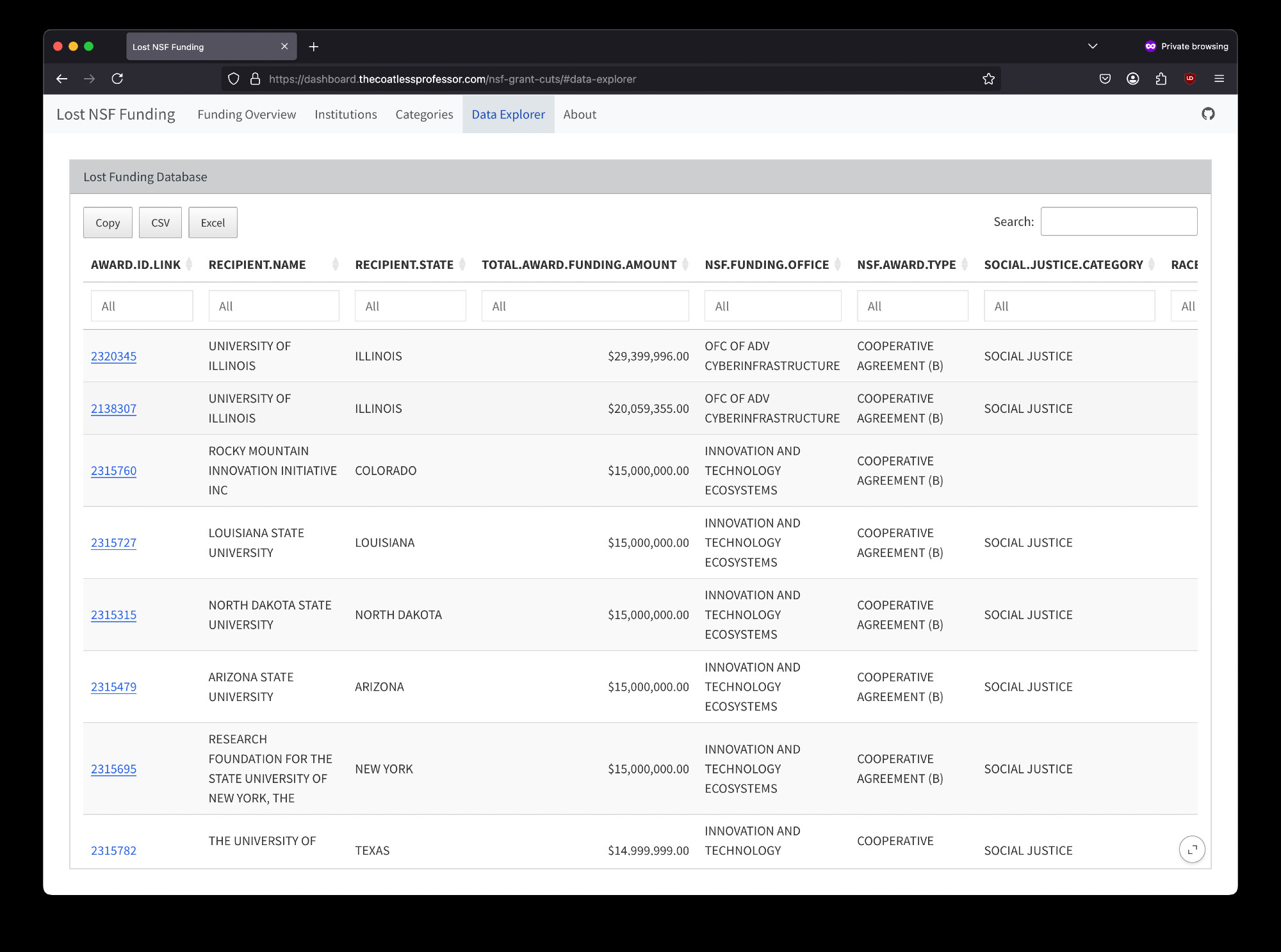The width and height of the screenshot is (1281, 952).
Task: Open award link 2315727
Action: point(113,543)
